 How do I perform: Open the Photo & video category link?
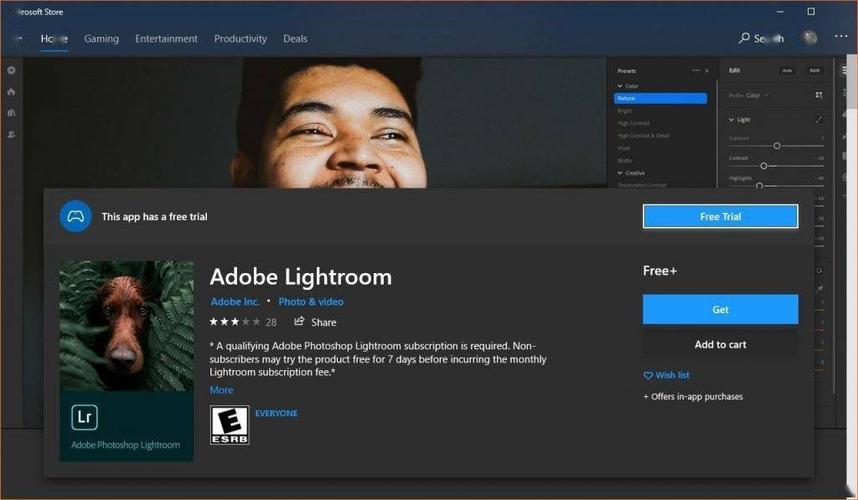[310, 302]
